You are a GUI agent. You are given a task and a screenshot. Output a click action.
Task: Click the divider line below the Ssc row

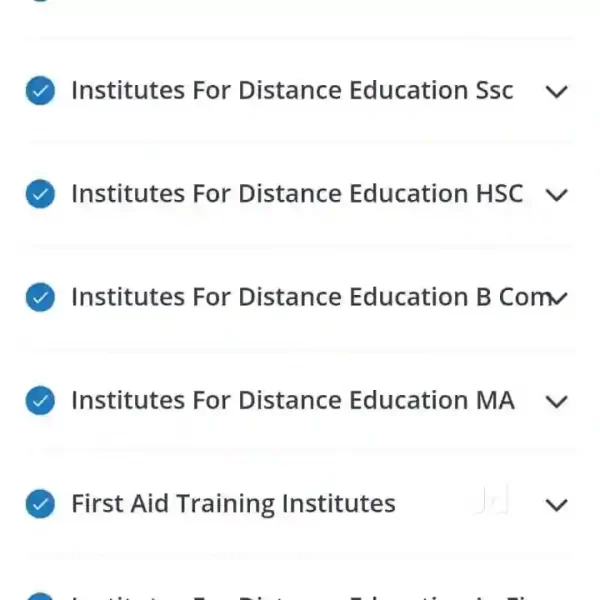coord(300,142)
